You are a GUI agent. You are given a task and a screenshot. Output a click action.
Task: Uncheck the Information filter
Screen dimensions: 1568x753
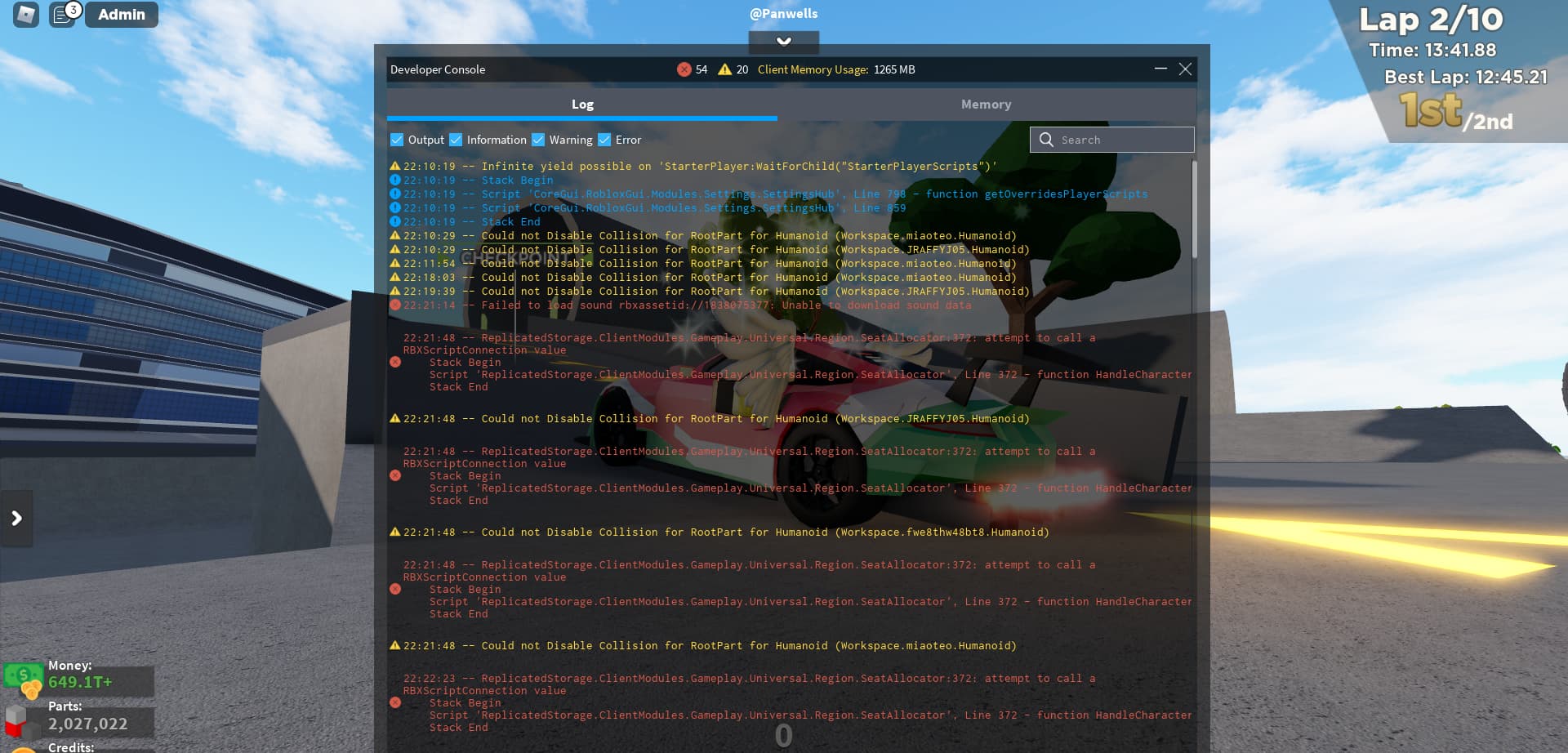[x=457, y=140]
